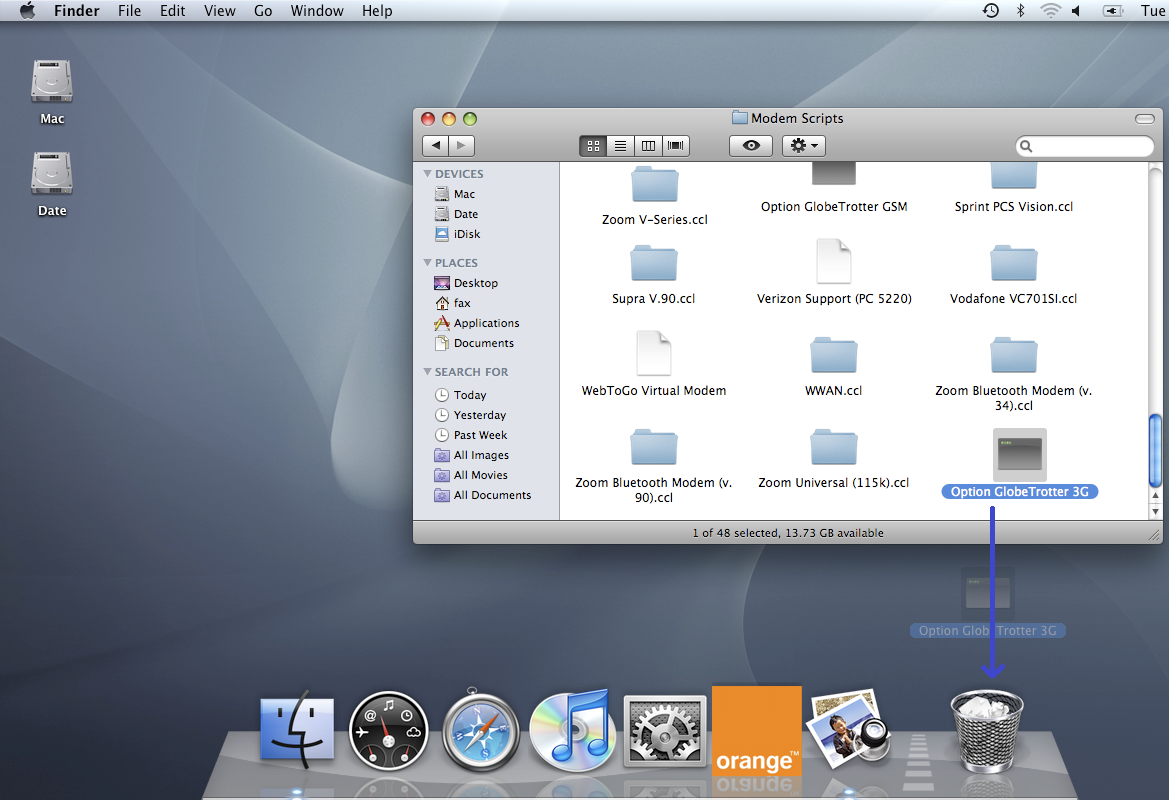Click the Orange icon in the Dock
The height and width of the screenshot is (800, 1169).
[757, 731]
